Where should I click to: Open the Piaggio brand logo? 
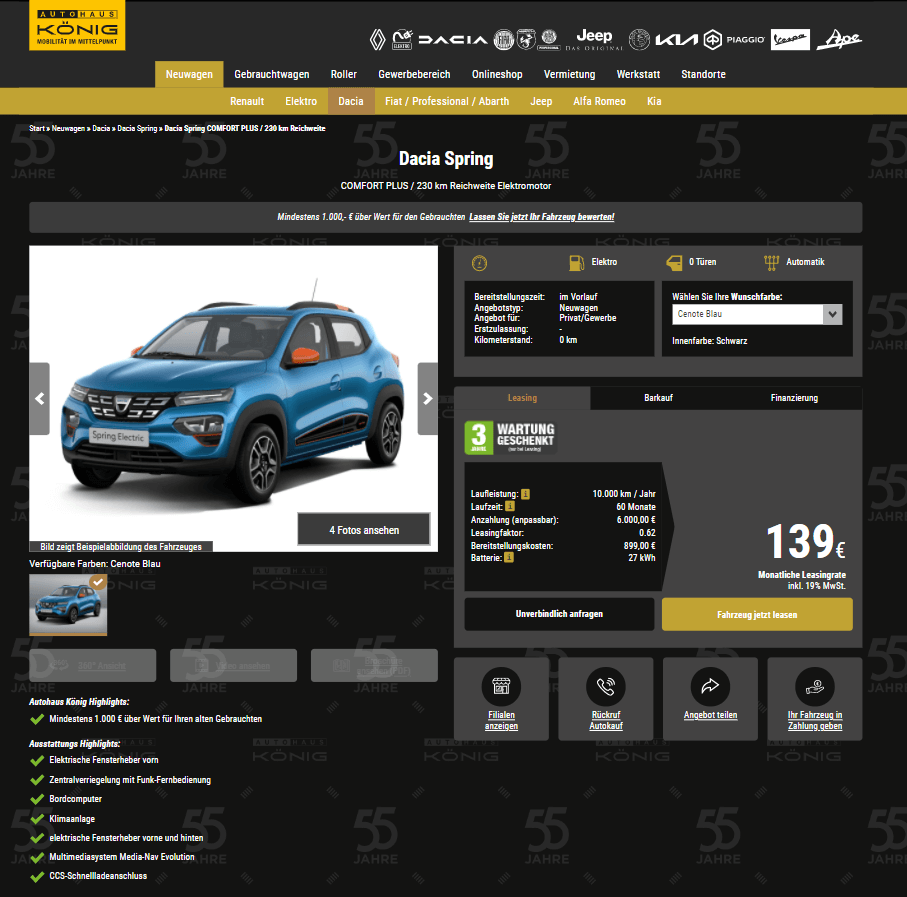734,39
